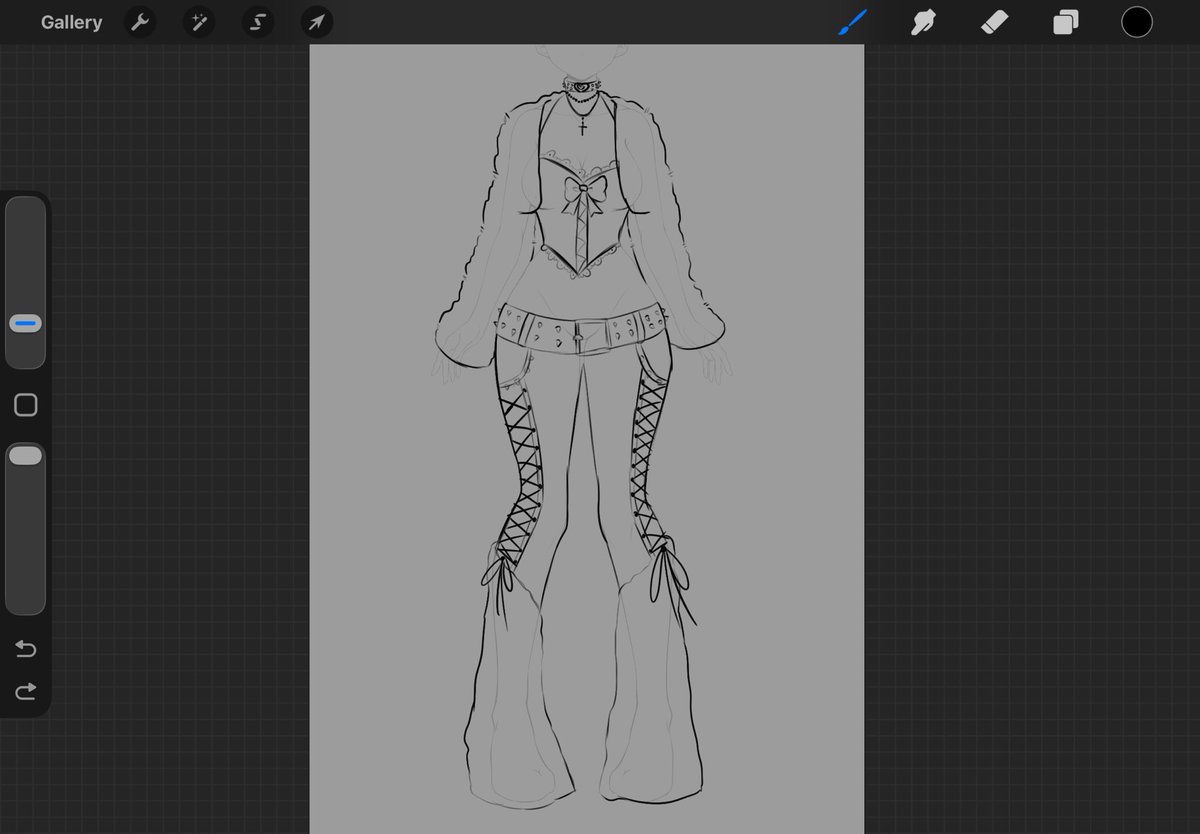
Task: Undo the last stroke
Action: [26, 650]
